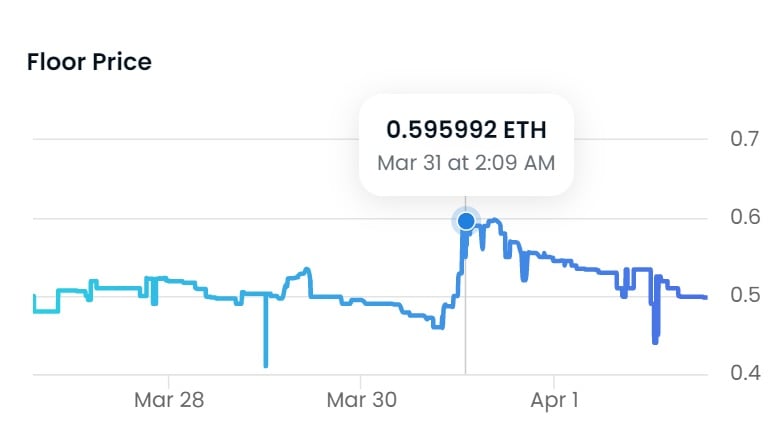Click the tick mark above Apr 1
Image resolution: width=780 pixels, height=448 pixels.
pos(553,379)
